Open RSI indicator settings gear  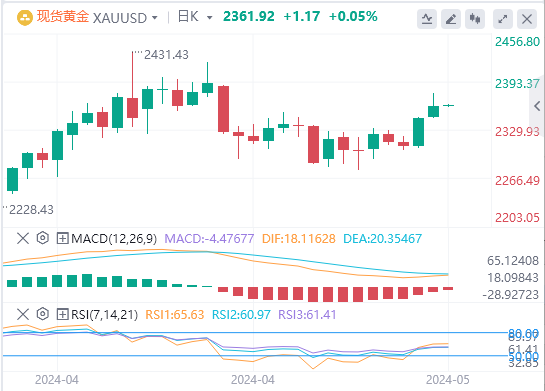43,314
